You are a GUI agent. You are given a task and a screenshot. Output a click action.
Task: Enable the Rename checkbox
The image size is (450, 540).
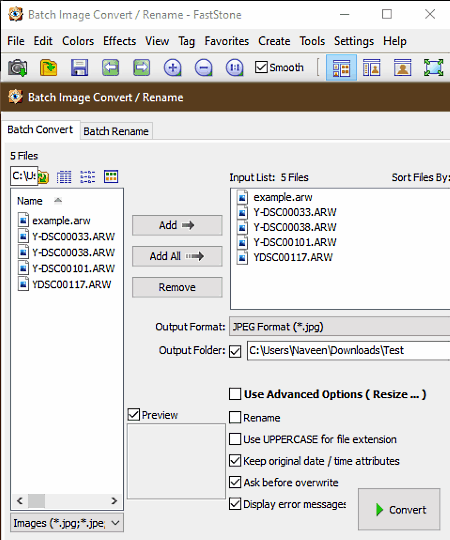click(235, 417)
